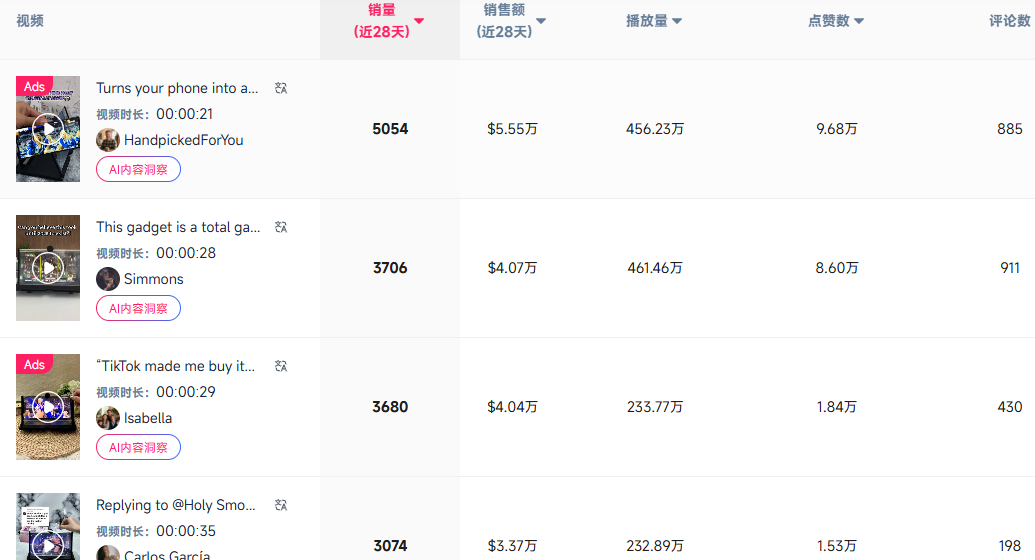Click translate icon beside 'TikTok made me buy it' title
This screenshot has width=1035, height=560.
pos(281,366)
